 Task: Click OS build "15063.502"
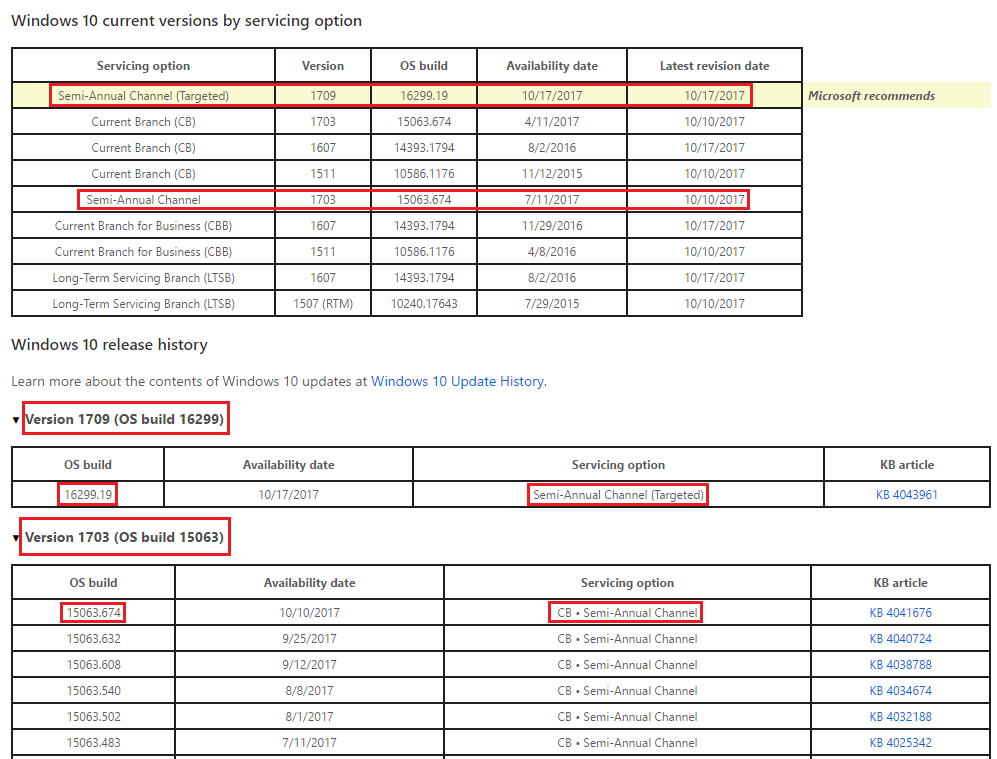93,717
